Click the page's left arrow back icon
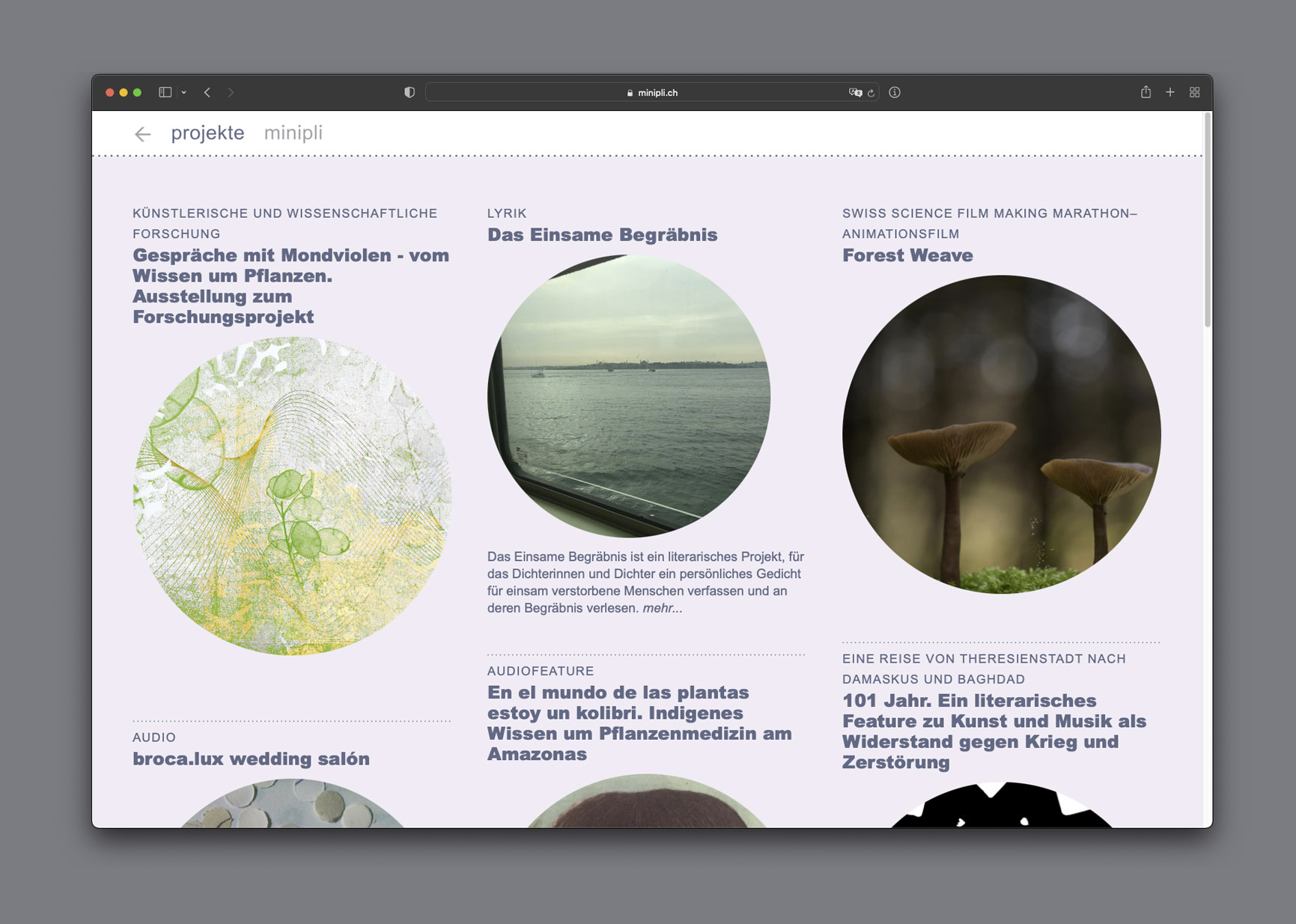This screenshot has height=924, width=1296. (x=142, y=134)
